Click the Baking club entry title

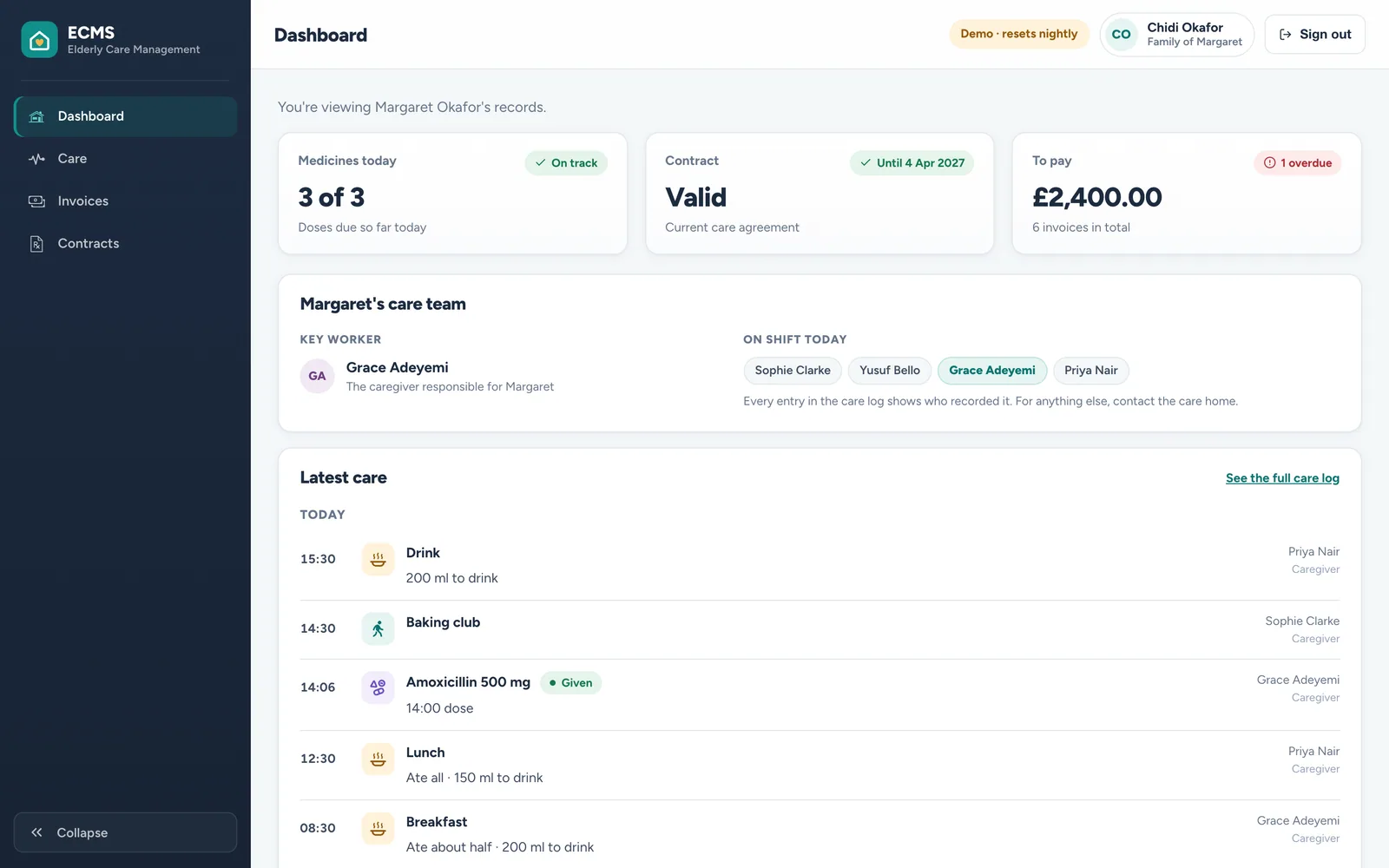(443, 622)
